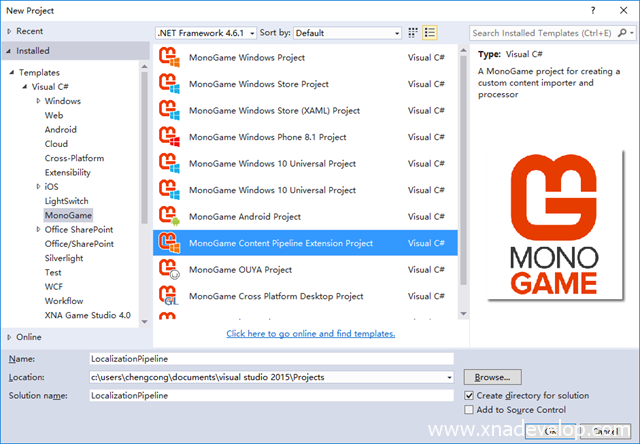Click the project Name input field
Screen dimensions: 640x444
tap(270, 358)
